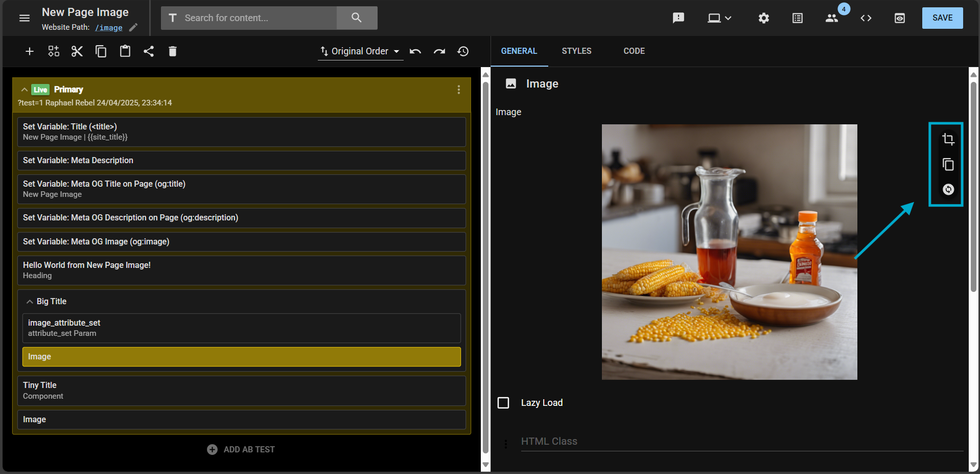Select the Tiny Title Component row
The width and height of the screenshot is (980, 474).
click(x=244, y=390)
